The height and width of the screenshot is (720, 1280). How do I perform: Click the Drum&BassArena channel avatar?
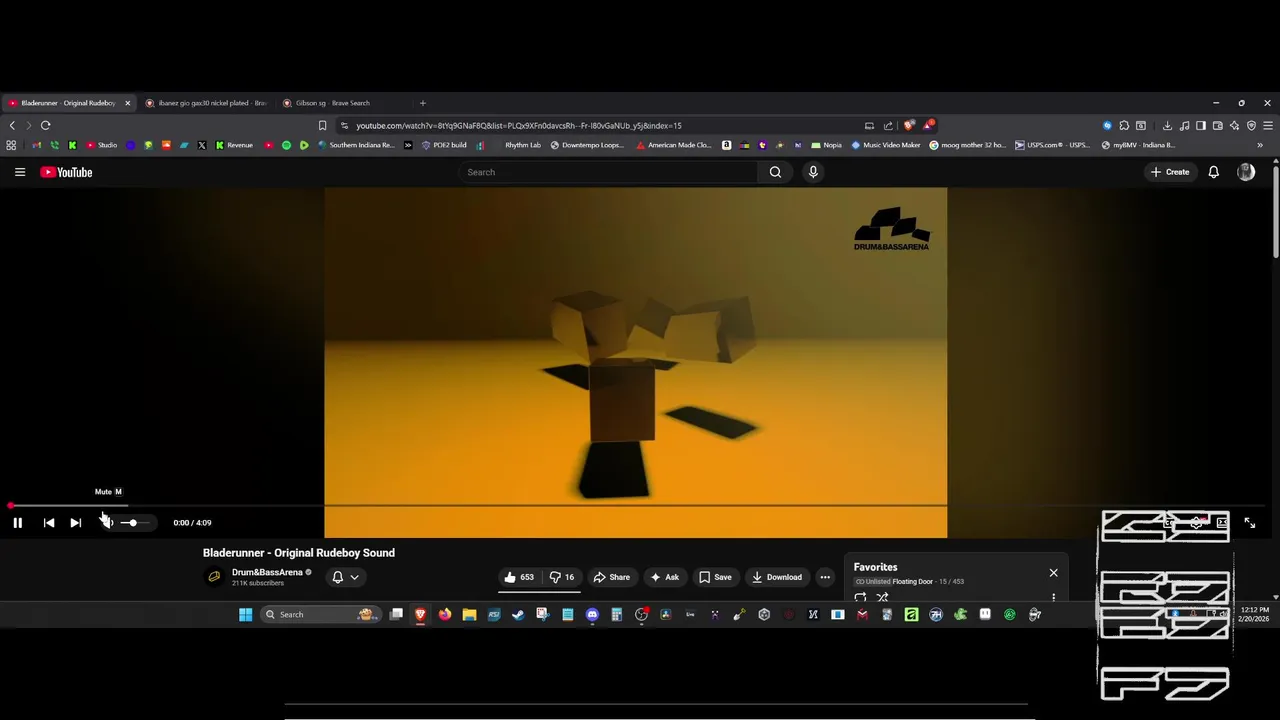(x=214, y=577)
